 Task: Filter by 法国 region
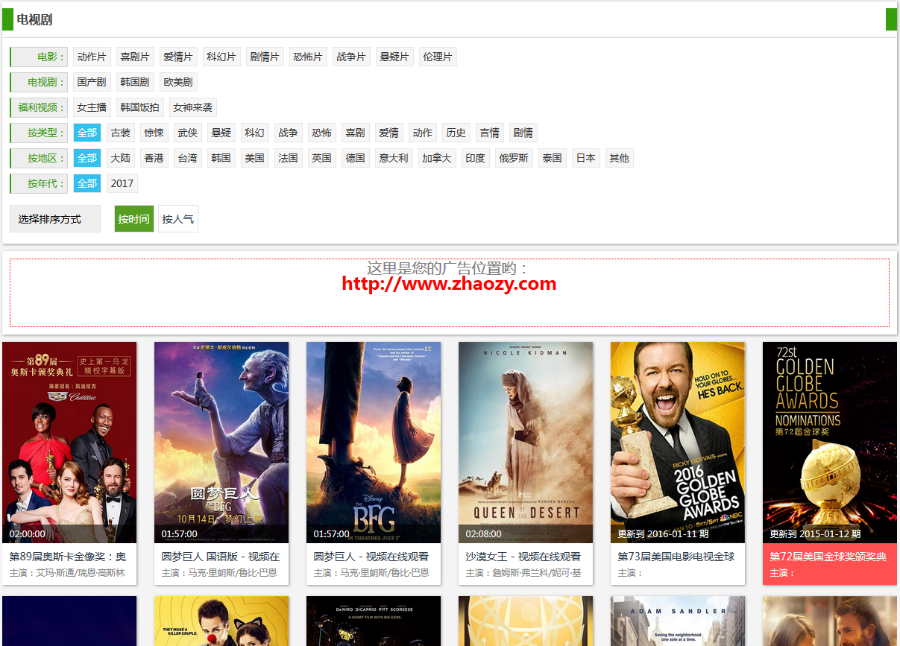[x=288, y=158]
